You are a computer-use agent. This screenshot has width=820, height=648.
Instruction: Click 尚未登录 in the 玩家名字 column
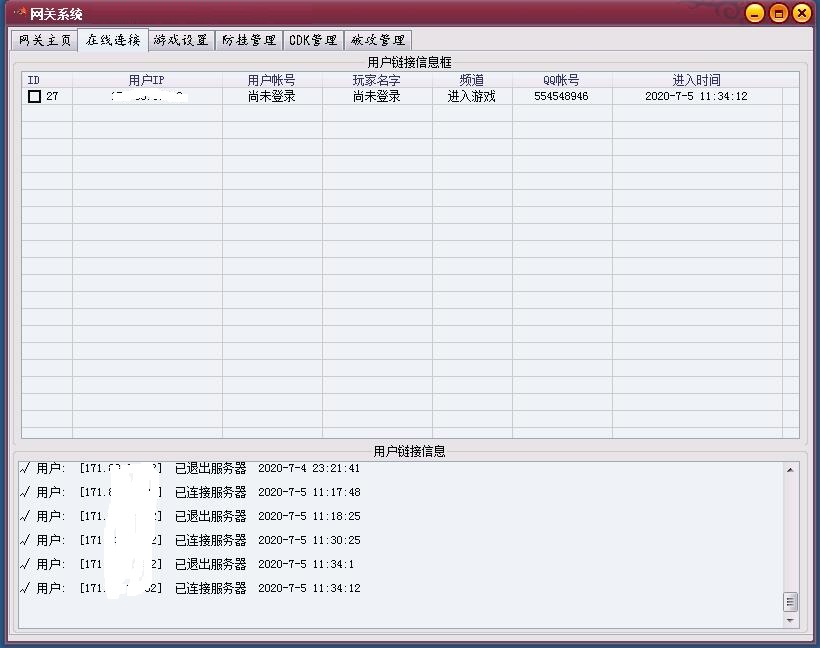click(377, 96)
